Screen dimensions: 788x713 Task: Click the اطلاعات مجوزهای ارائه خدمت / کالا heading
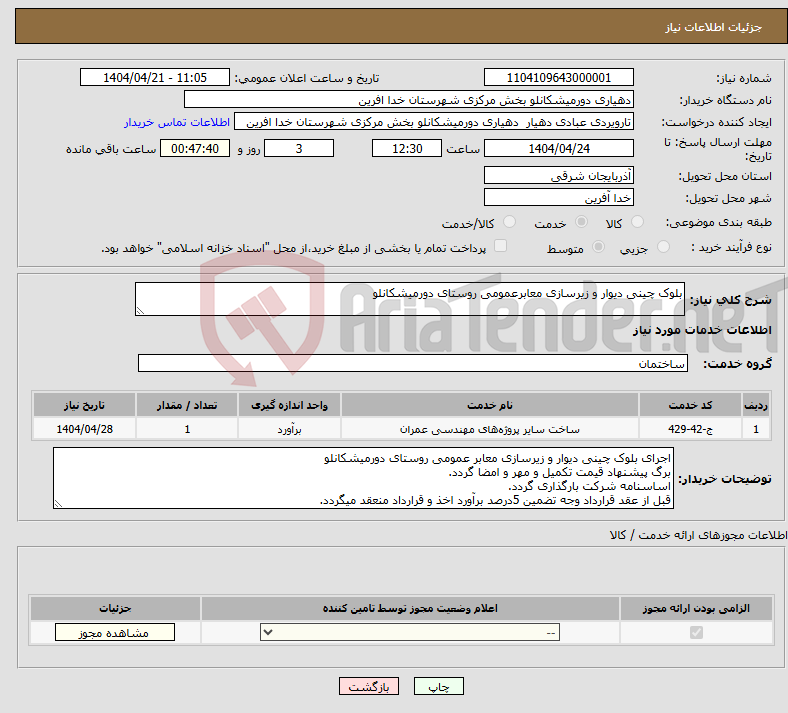(x=698, y=535)
